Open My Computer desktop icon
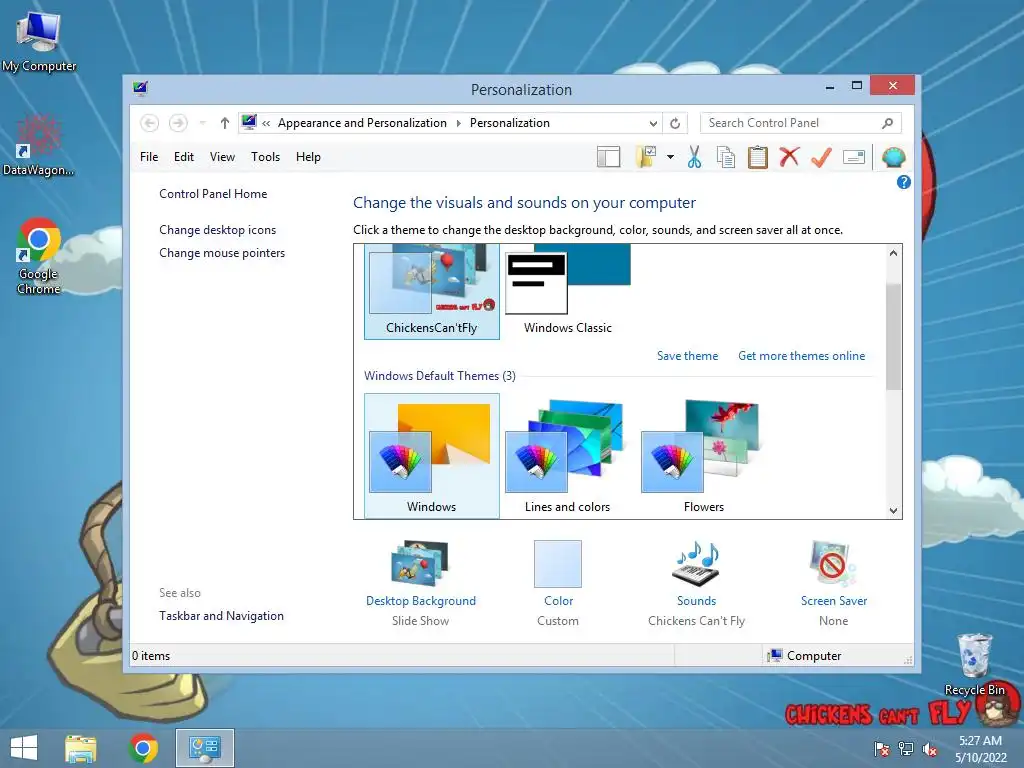Image resolution: width=1024 pixels, height=768 pixels. (39, 40)
